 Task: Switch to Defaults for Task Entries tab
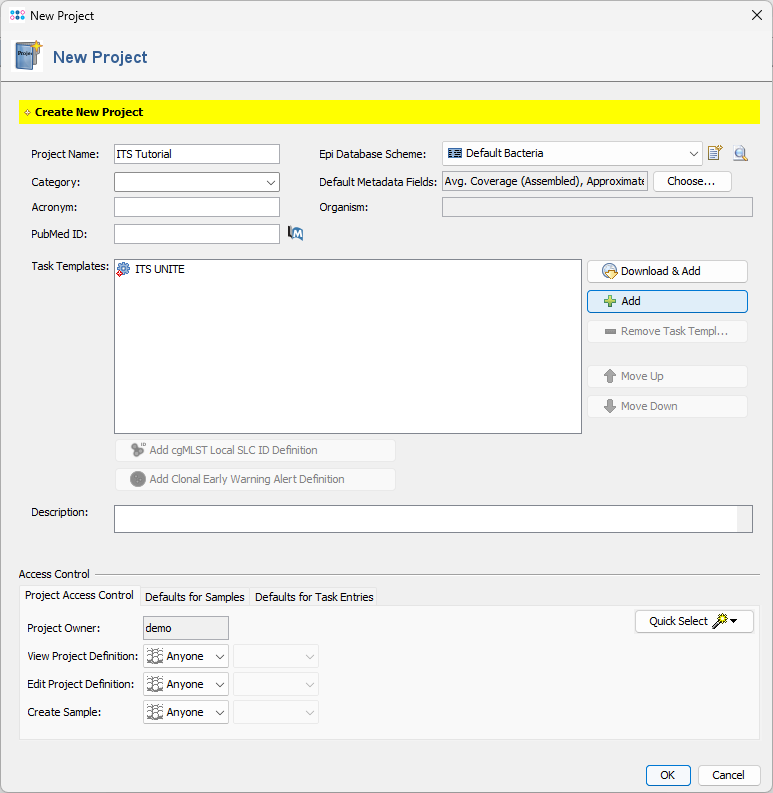tap(314, 597)
